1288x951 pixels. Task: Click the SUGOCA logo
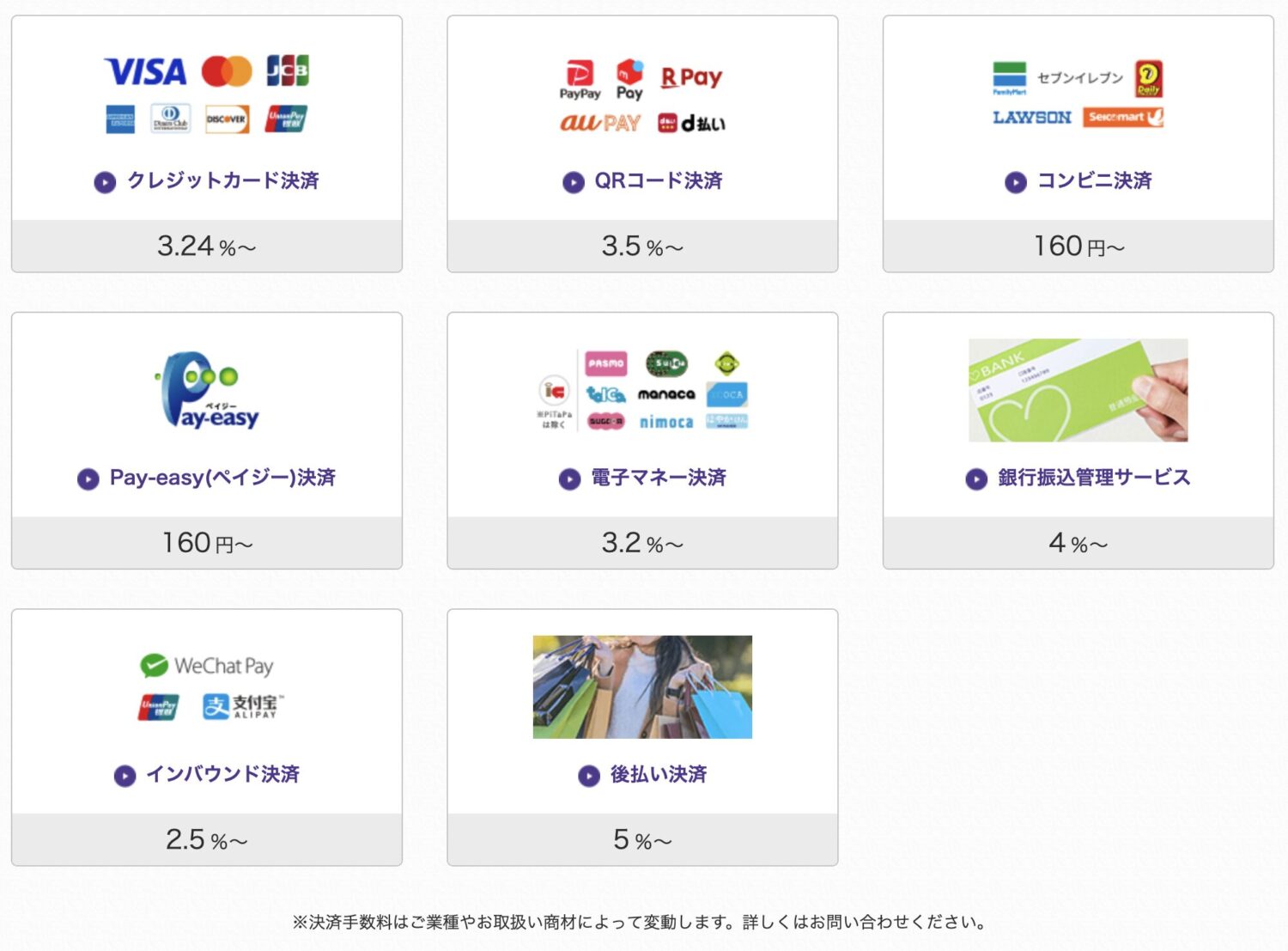click(606, 422)
